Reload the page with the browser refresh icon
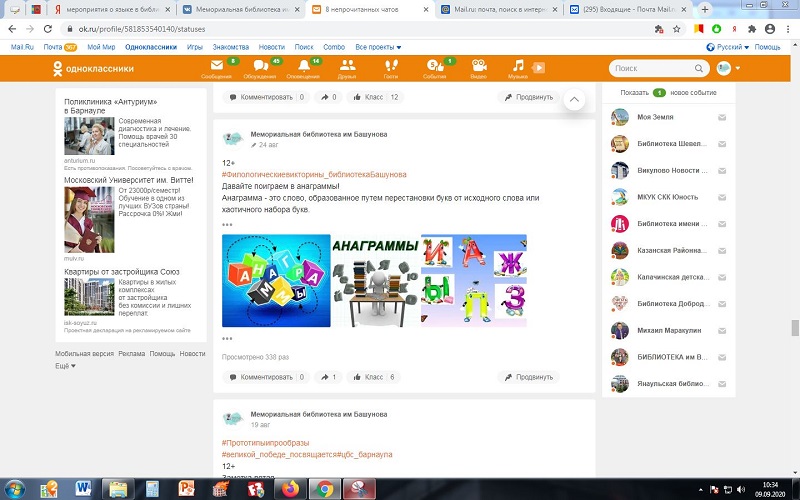This screenshot has height=500, width=800. pyautogui.click(x=47, y=29)
